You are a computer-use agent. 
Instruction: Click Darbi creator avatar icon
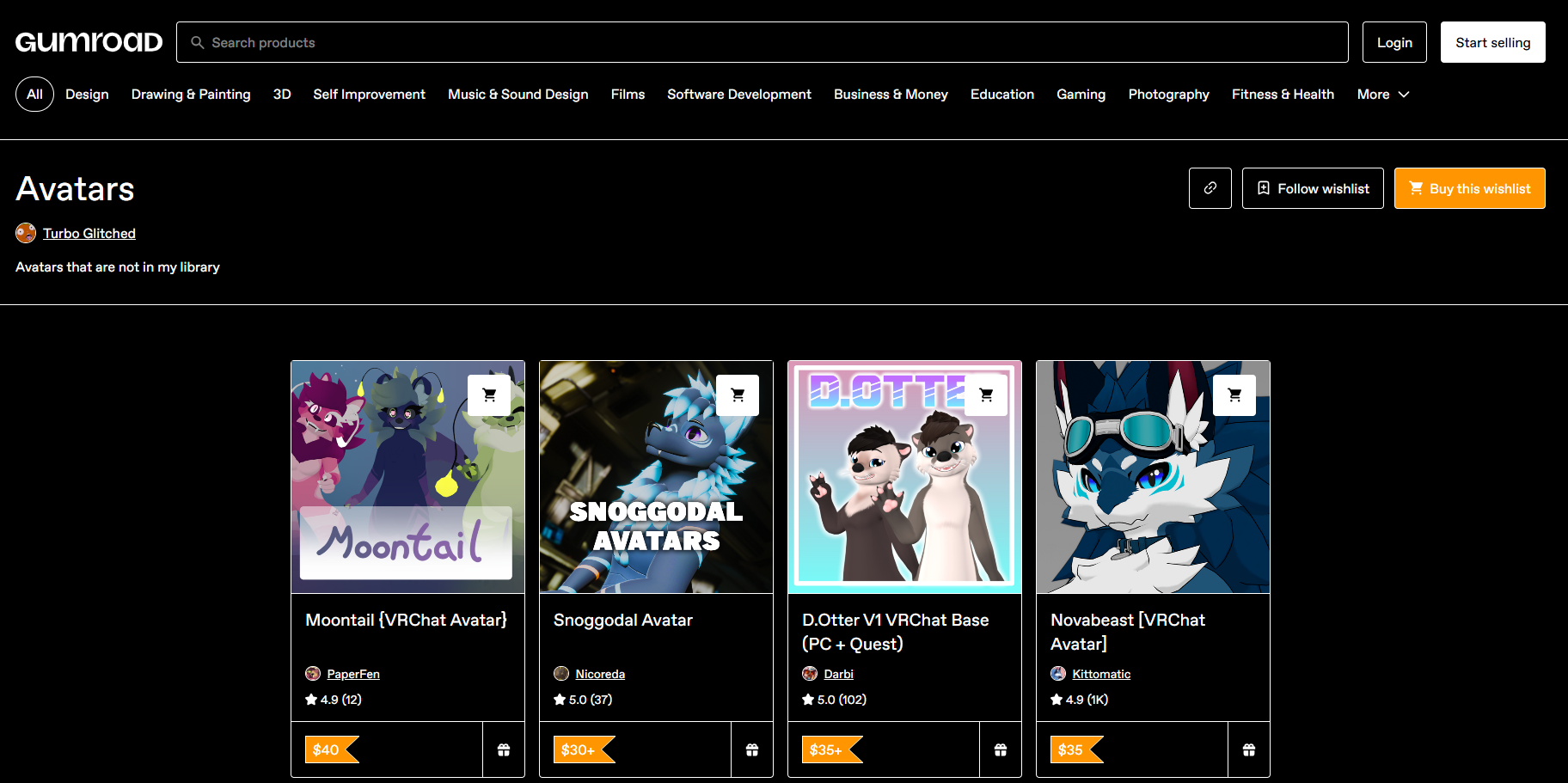pos(810,674)
